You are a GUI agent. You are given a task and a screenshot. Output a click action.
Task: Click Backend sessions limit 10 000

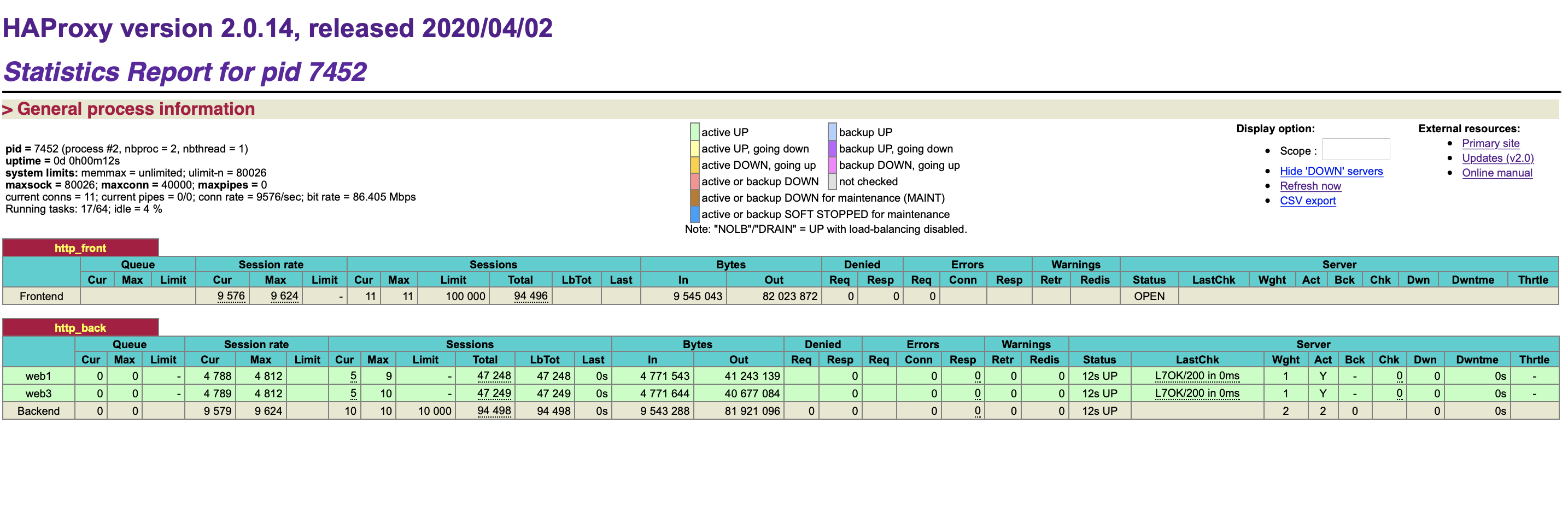[435, 412]
